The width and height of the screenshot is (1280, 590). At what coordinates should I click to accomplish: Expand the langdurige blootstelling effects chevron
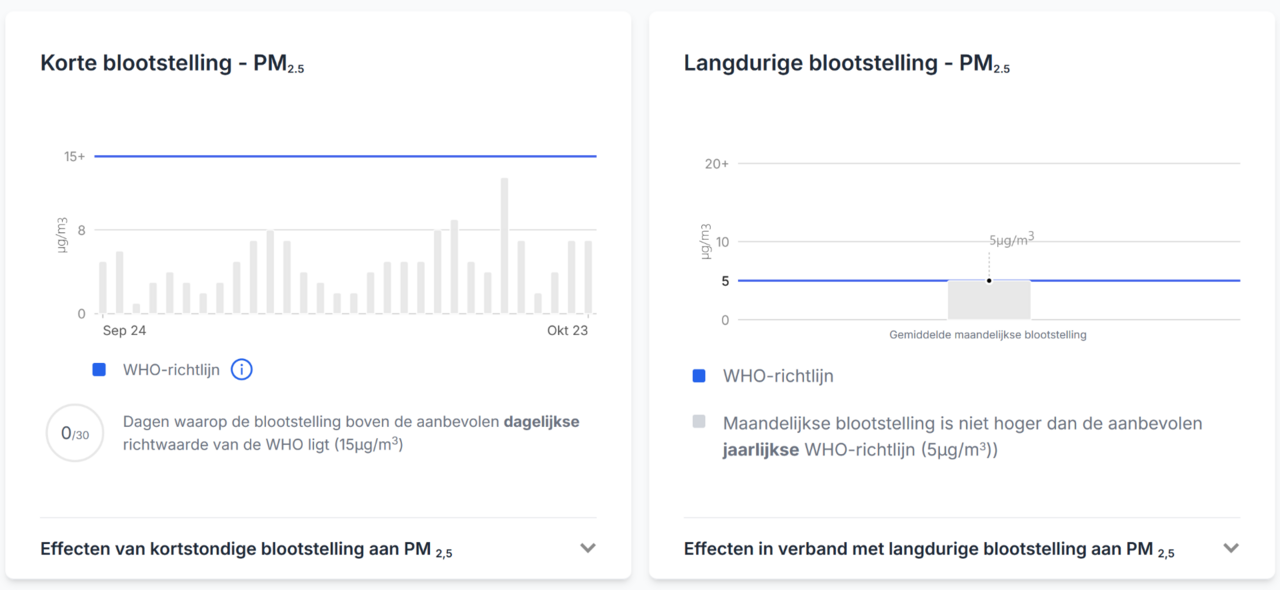(1231, 548)
